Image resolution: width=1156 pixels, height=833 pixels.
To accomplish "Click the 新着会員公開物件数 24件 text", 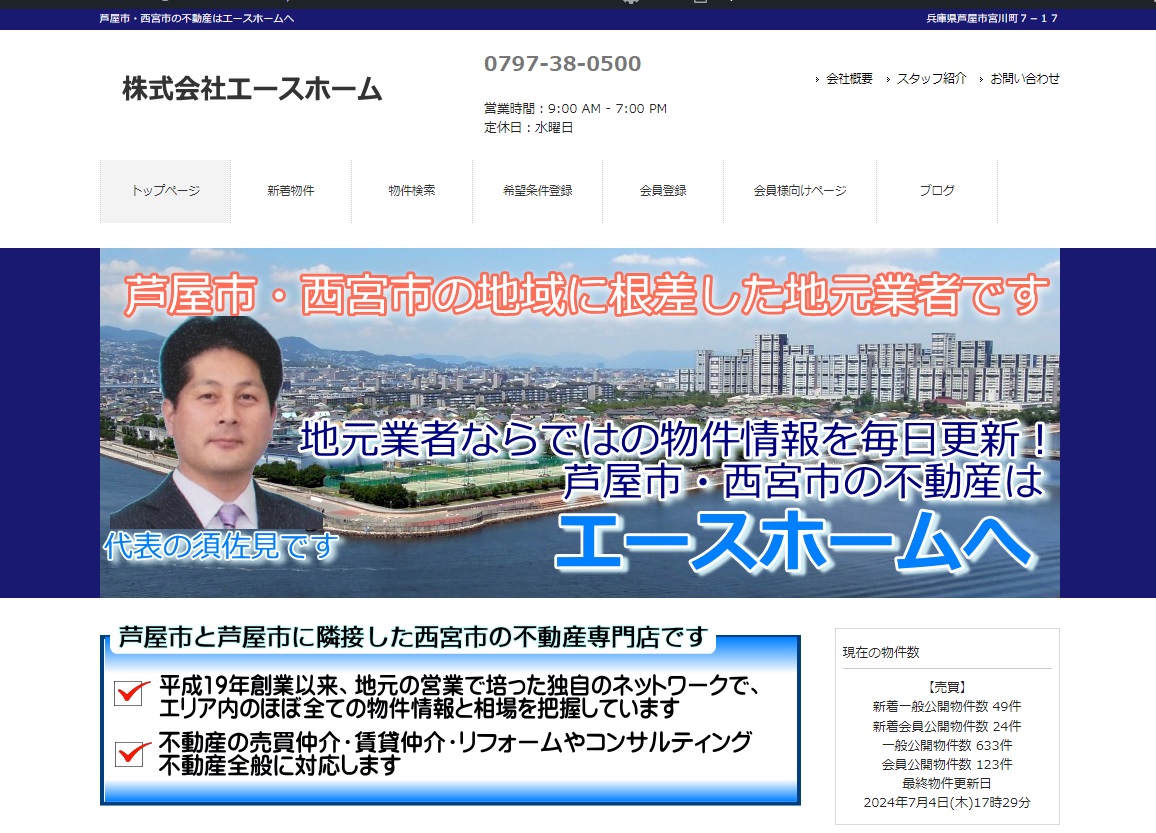I will point(947,726).
